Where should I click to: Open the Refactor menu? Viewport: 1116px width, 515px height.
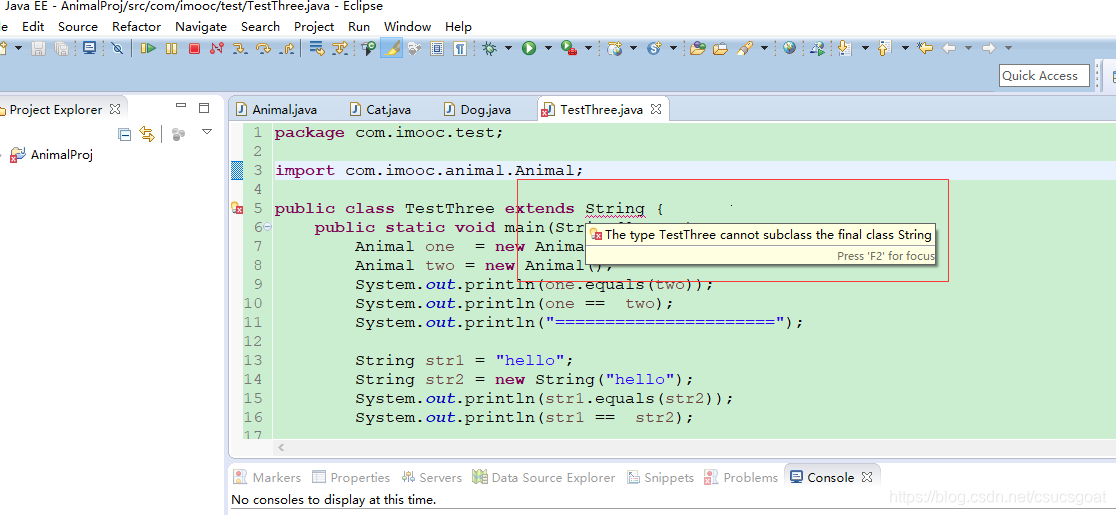(x=137, y=26)
